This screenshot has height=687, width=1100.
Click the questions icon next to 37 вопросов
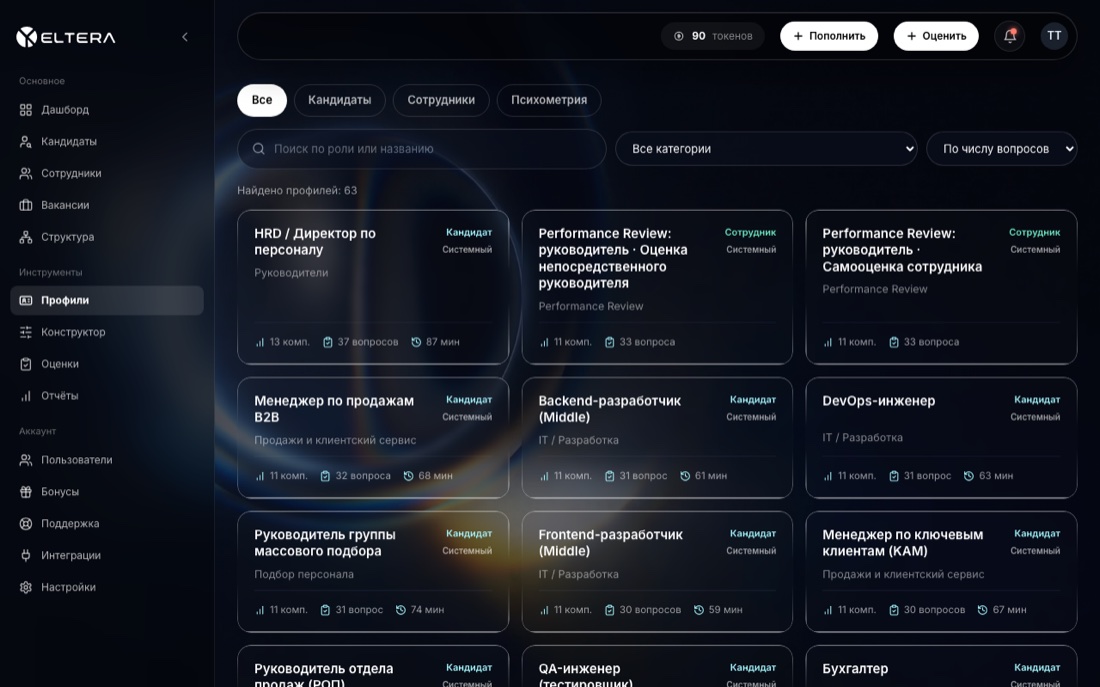328,342
